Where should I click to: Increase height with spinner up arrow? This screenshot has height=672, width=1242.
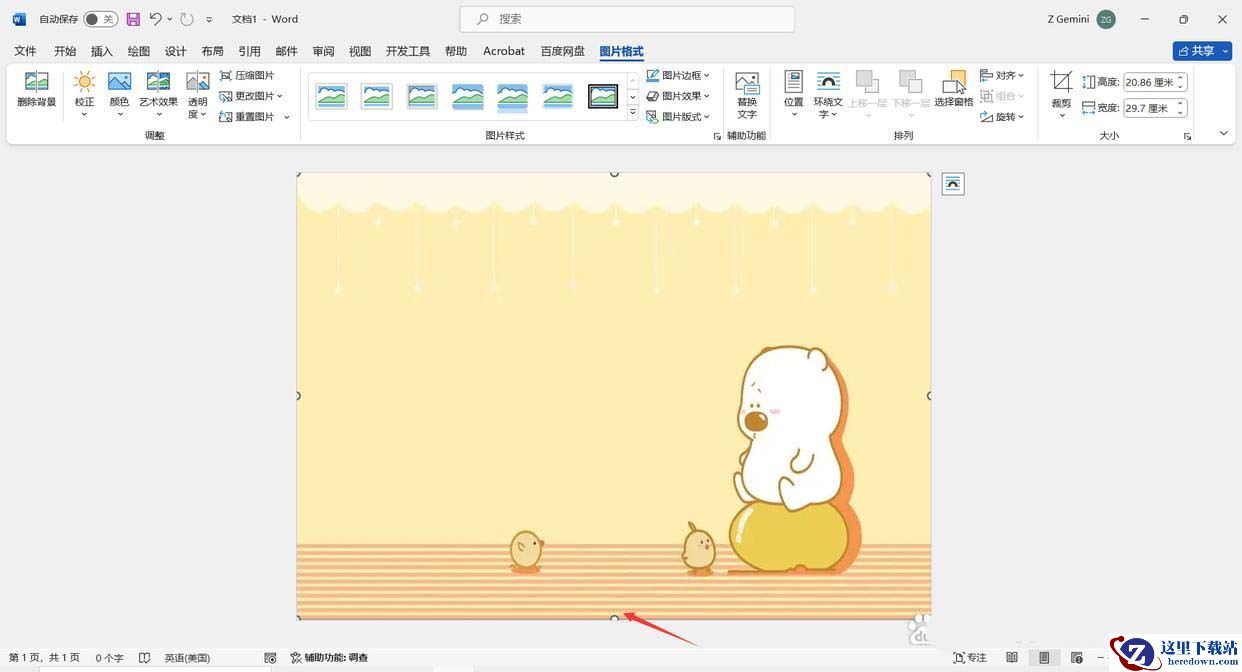tap(1181, 78)
